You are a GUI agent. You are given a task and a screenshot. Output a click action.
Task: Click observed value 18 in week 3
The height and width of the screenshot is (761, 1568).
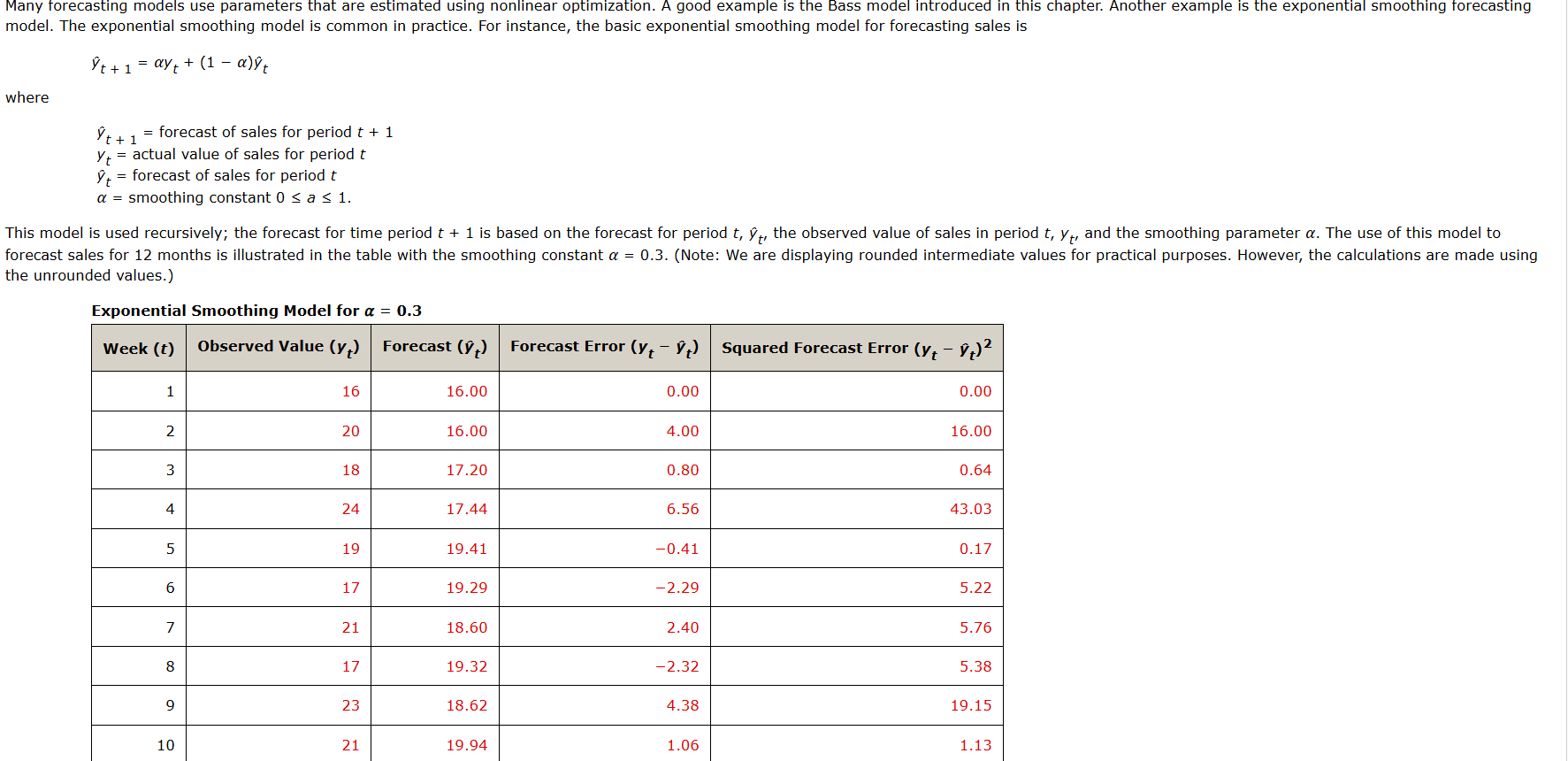[x=351, y=470]
